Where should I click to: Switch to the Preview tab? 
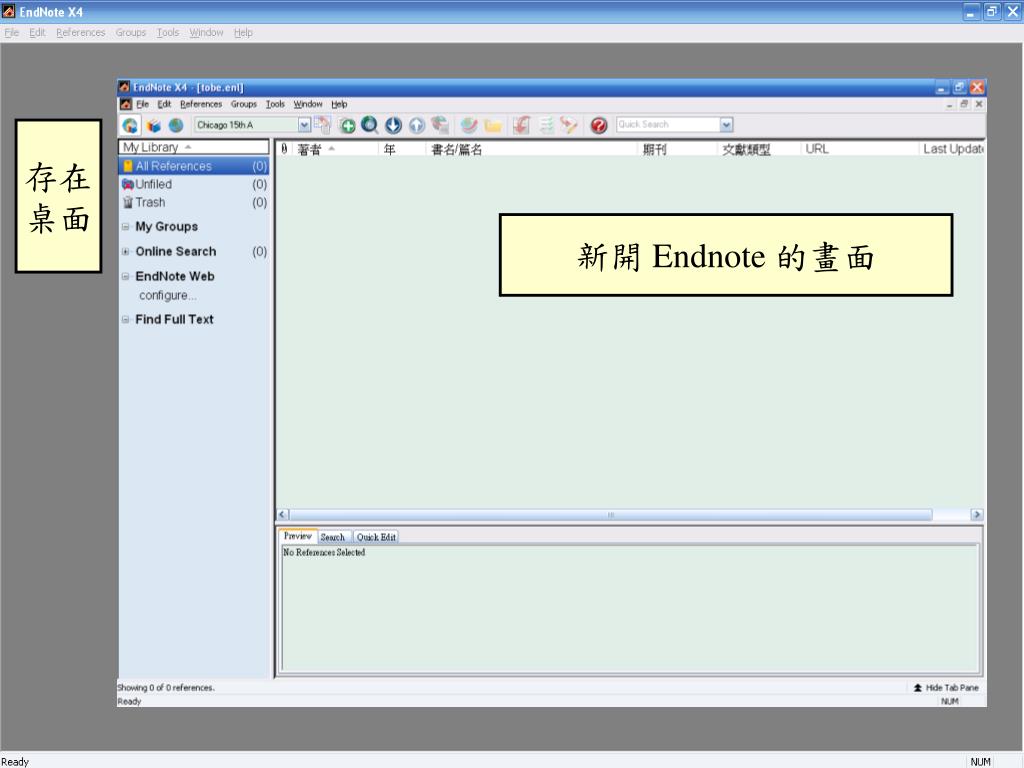(x=298, y=536)
